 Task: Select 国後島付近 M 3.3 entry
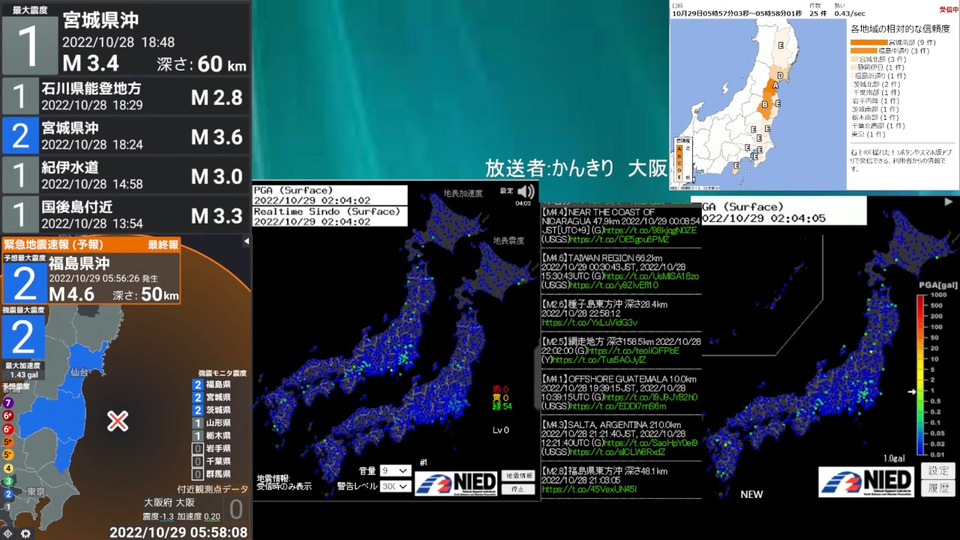[126, 215]
